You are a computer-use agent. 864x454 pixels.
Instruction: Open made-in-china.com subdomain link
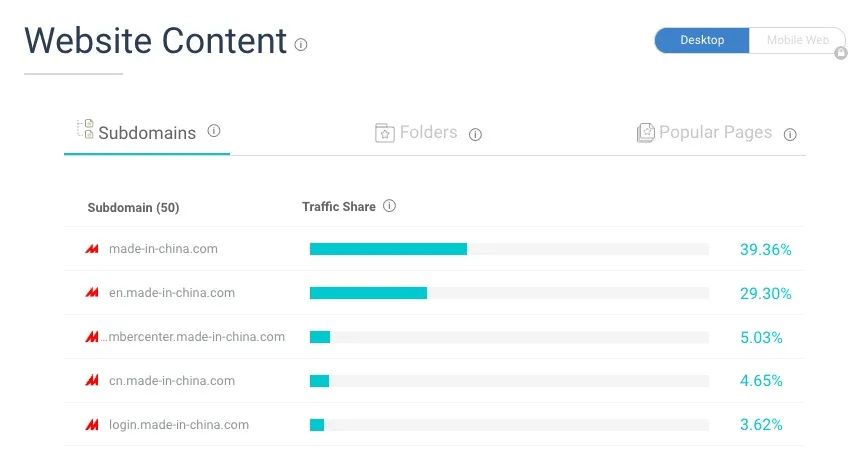coord(163,249)
